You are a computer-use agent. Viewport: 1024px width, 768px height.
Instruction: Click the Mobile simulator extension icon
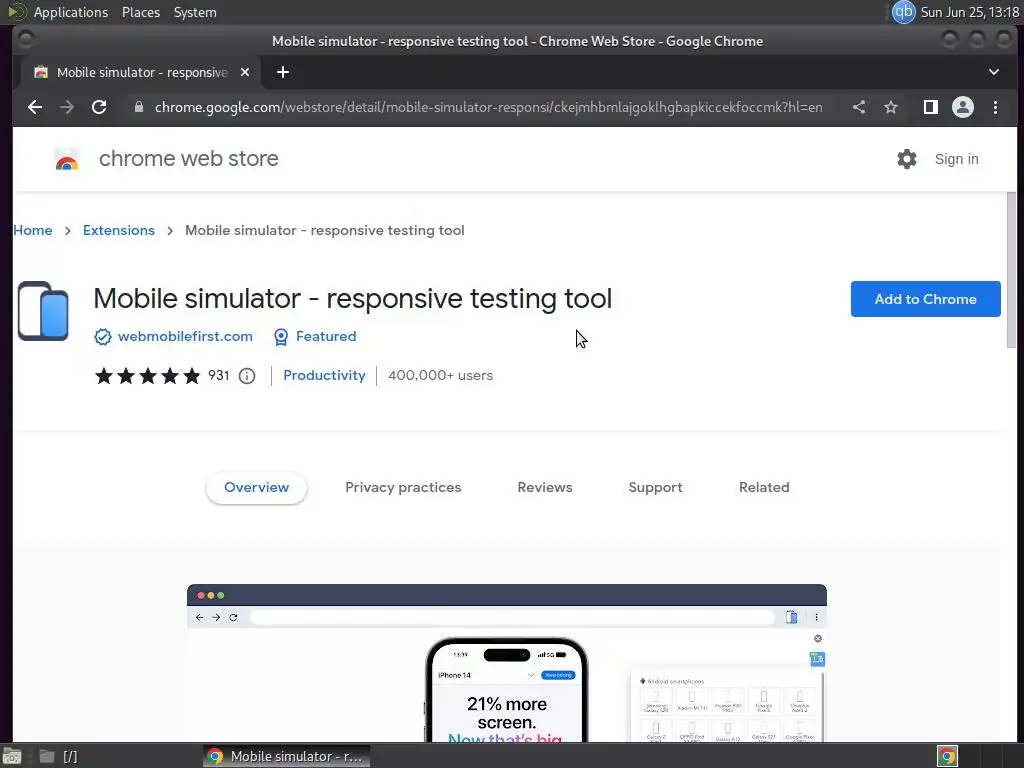point(43,311)
